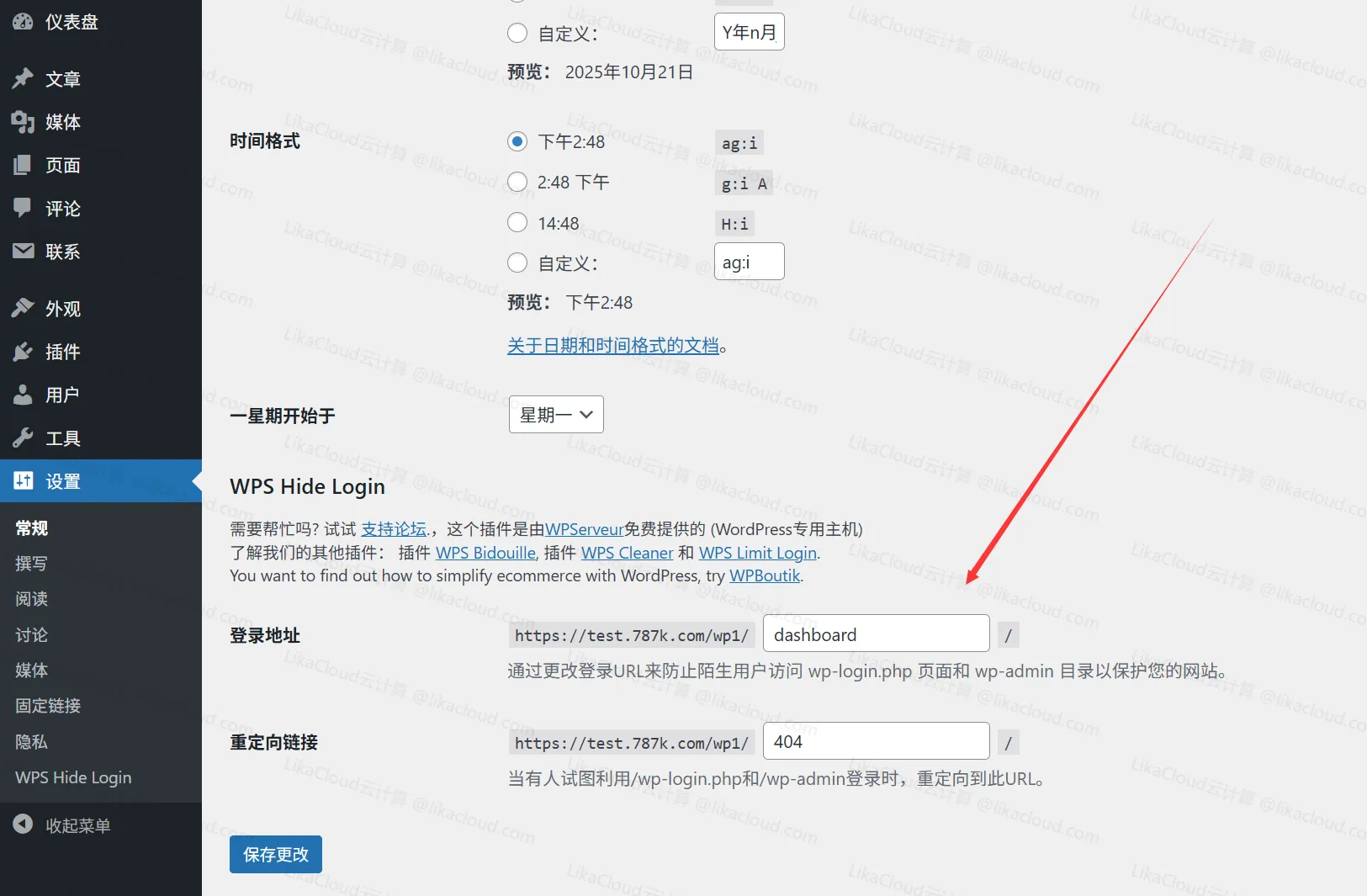Viewport: 1367px width, 896px height.
Task: Select the 下午2:48 time format option
Action: pyautogui.click(x=517, y=141)
